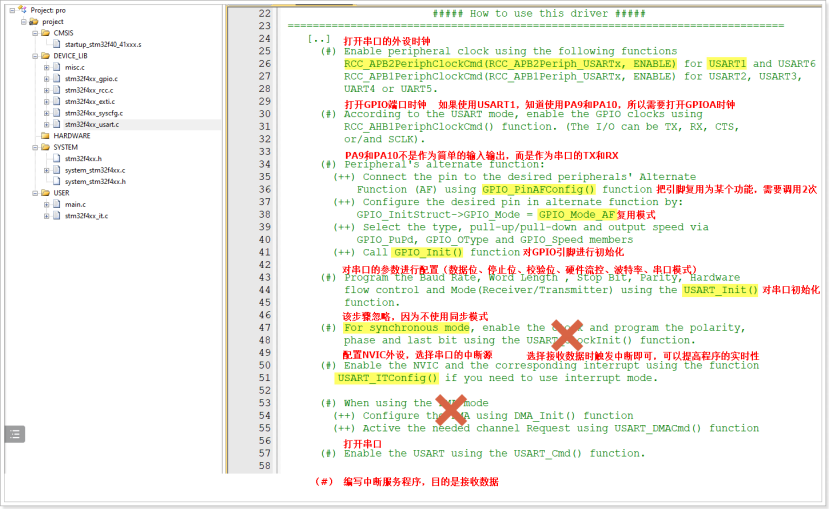Image resolution: width=829 pixels, height=510 pixels.
Task: Click the file icon beside system_stm32f4xx.h
Action: [x=57, y=181]
